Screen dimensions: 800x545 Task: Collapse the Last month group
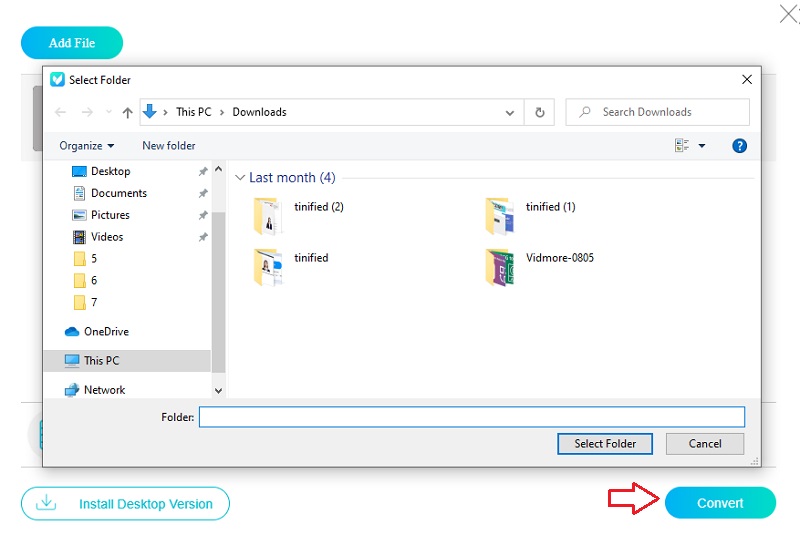240,178
